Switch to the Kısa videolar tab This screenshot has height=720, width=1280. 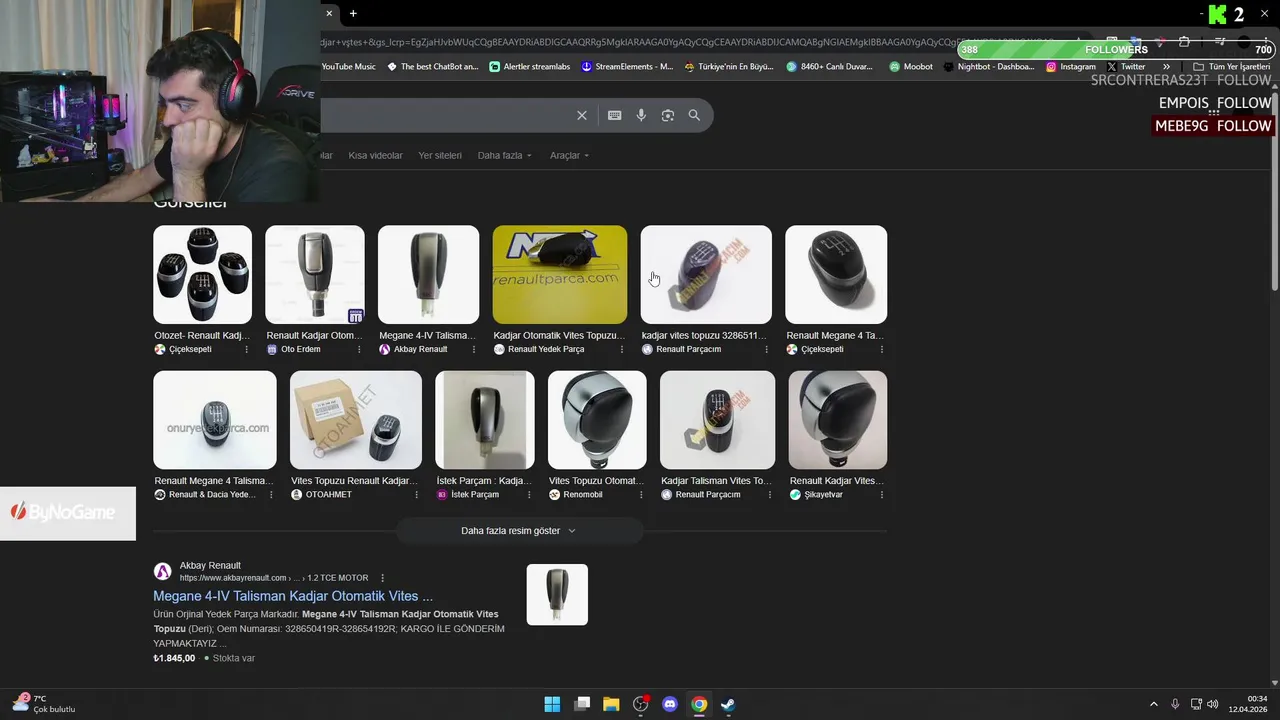coord(375,155)
